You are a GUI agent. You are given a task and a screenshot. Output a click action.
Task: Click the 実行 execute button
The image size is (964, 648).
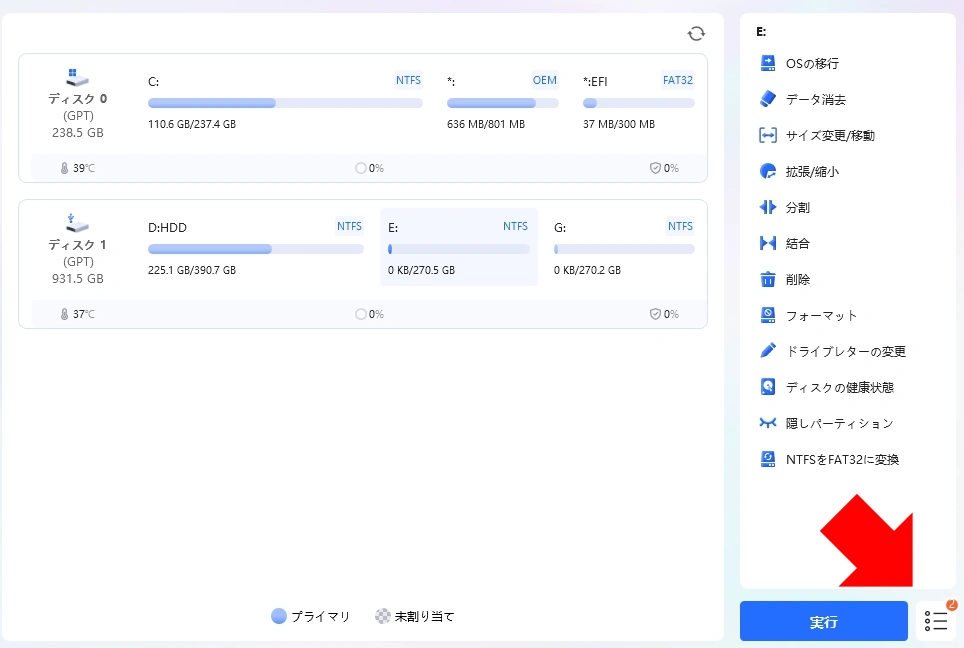(824, 621)
